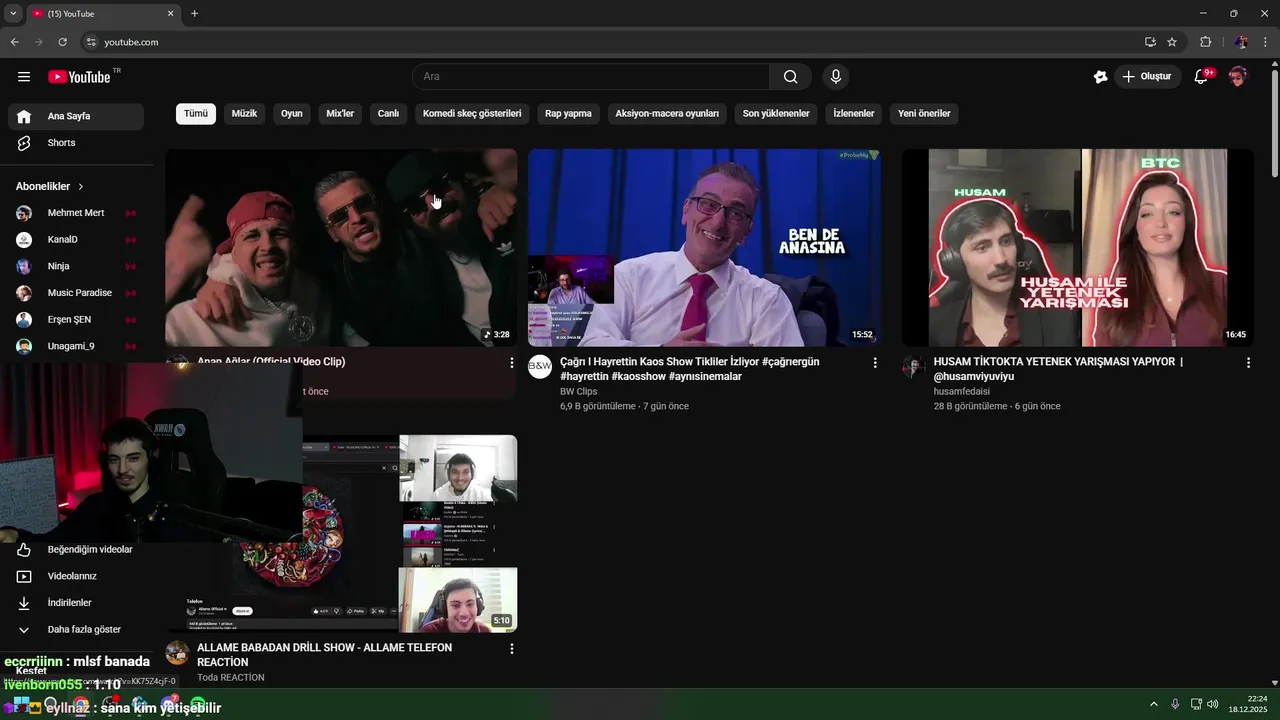Select the Canlı filter chip
This screenshot has height=720, width=1280.
pyautogui.click(x=388, y=114)
